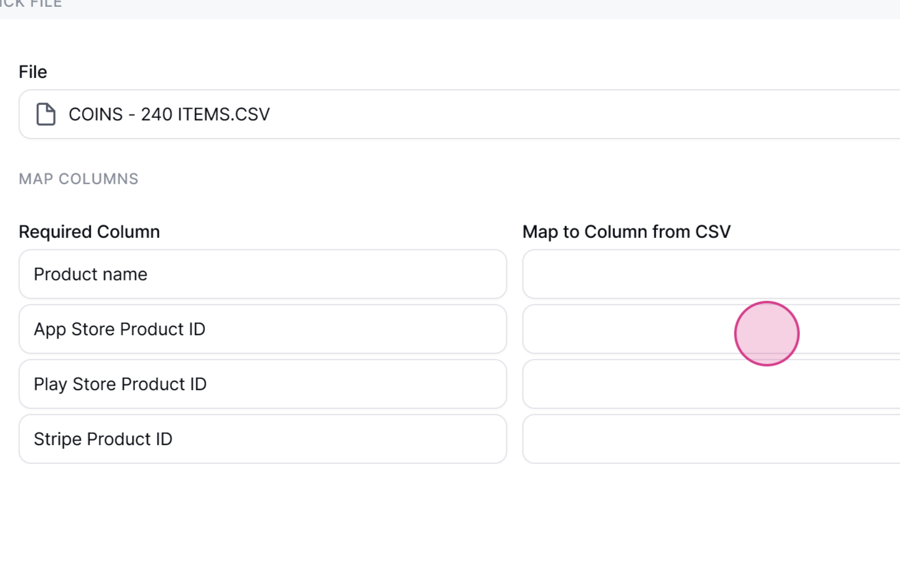Click the document icon beside the CSV filename
The image size is (900, 562).
tap(46, 114)
